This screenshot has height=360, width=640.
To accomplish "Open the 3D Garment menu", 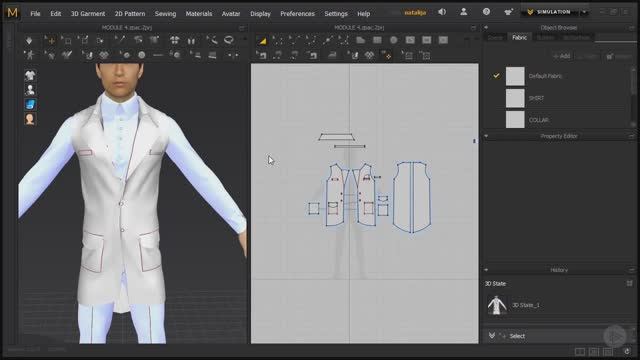I will [x=88, y=13].
